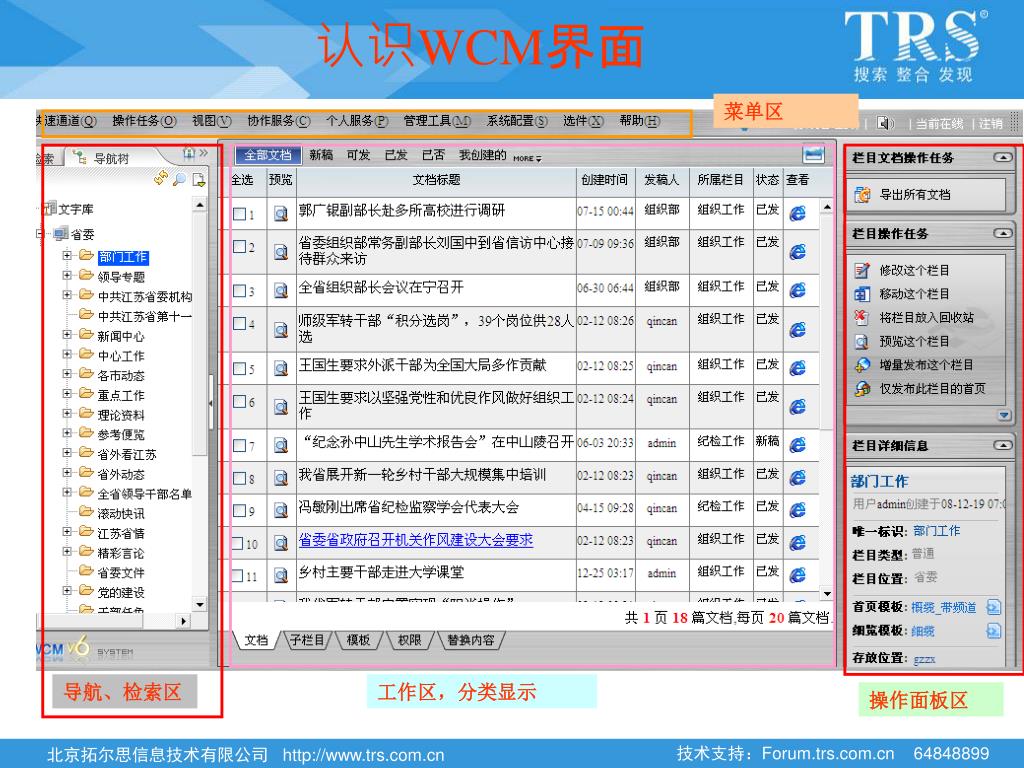Click the blue view switch icon above table
Screen dimensions: 1024x768
pyautogui.click(x=813, y=155)
